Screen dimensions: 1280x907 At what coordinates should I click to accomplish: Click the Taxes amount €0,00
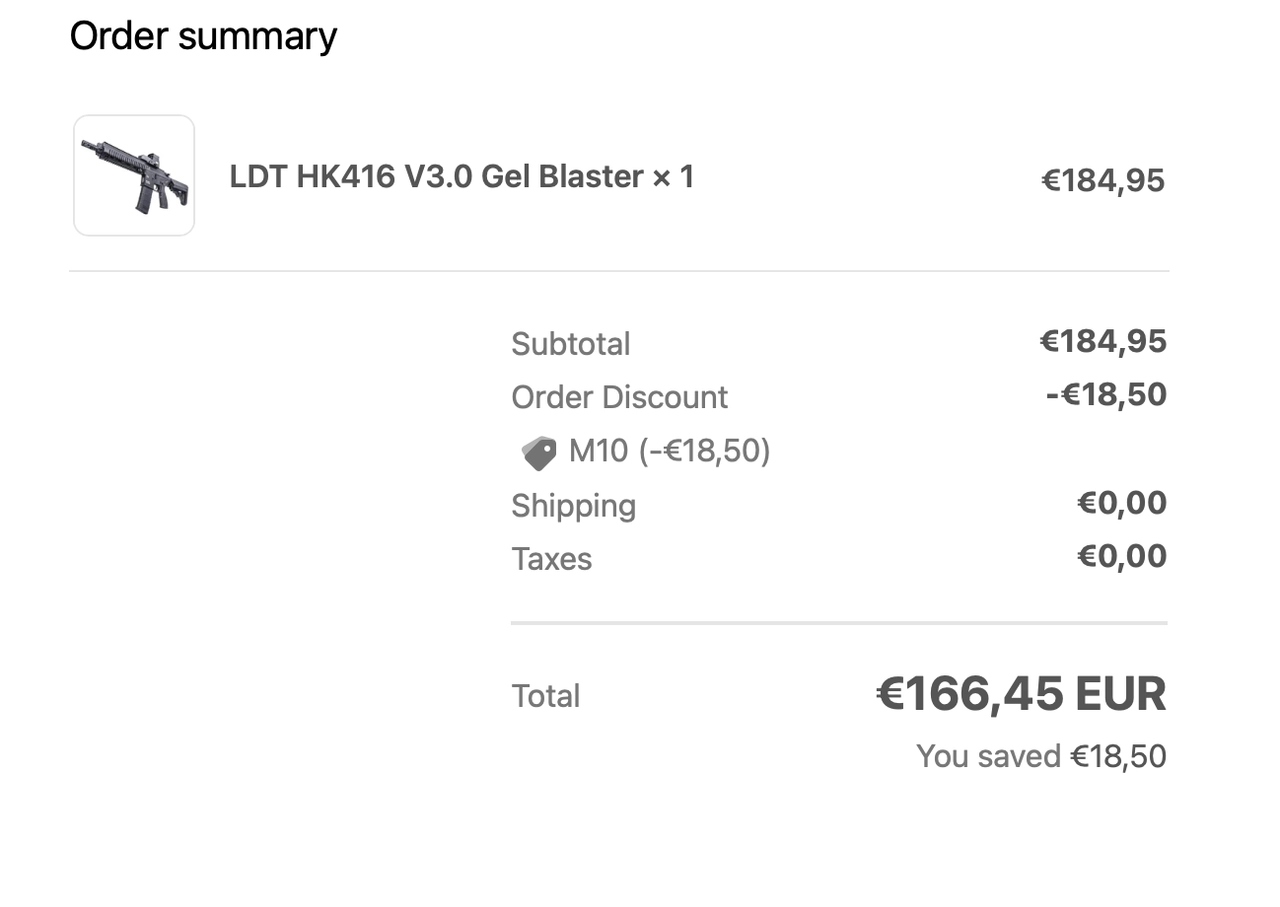[x=1121, y=556]
